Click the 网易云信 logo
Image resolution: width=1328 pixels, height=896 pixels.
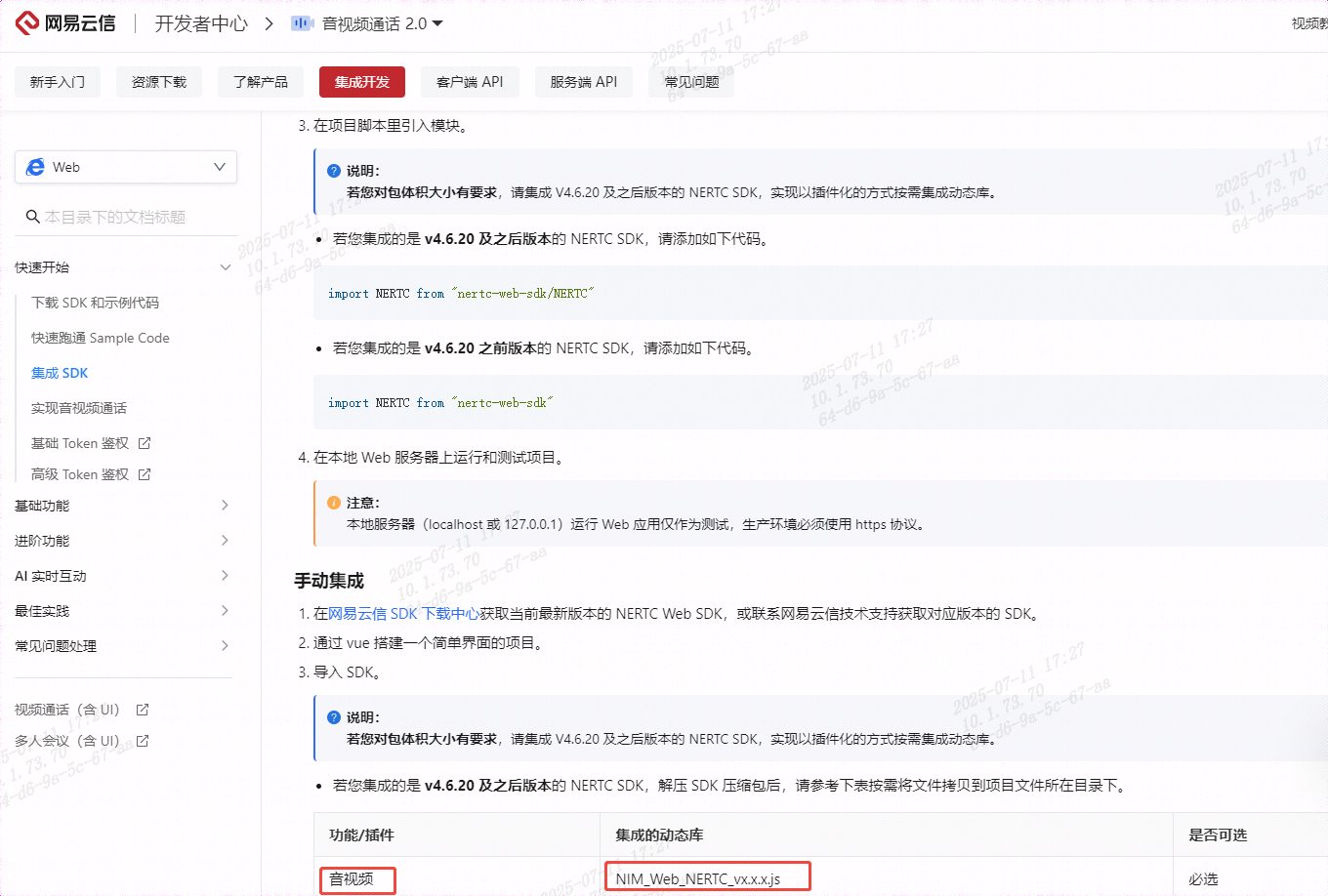(x=65, y=23)
